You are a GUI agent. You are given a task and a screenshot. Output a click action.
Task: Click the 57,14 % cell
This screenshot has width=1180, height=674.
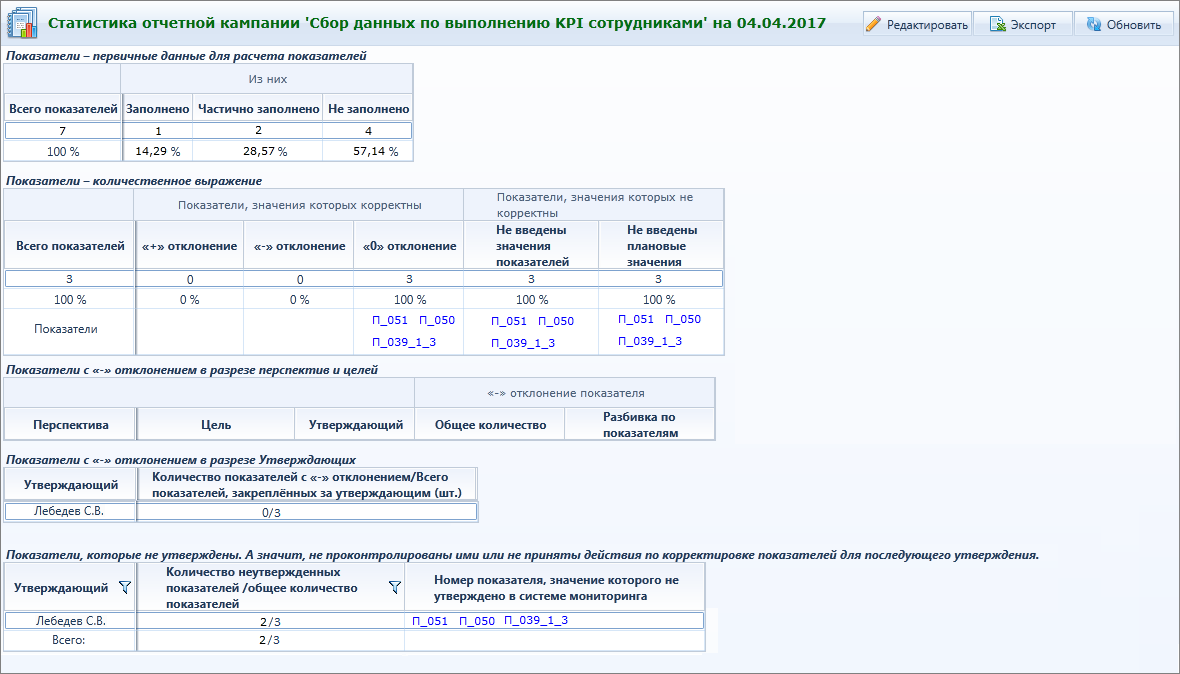[x=368, y=151]
